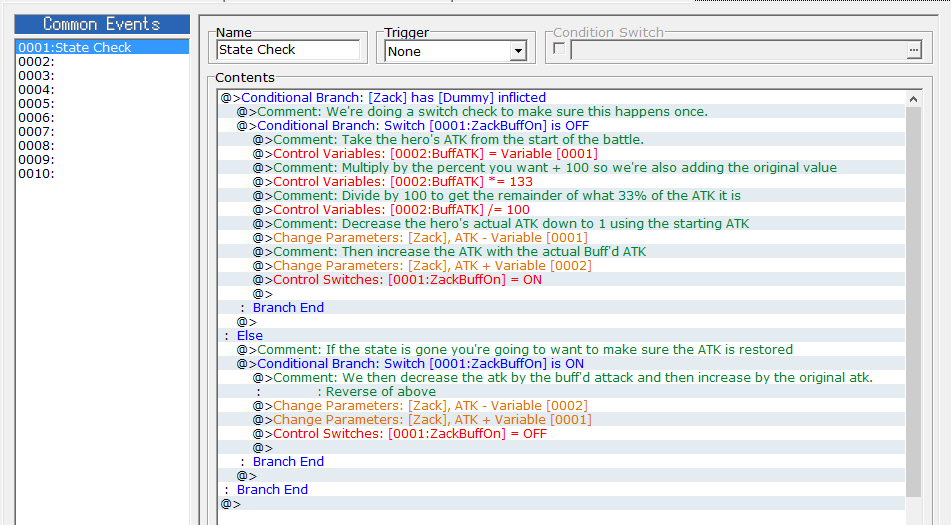This screenshot has height=525, width=951.
Task: Click the Condition Switch ellipsis browse button
Action: coord(913,50)
